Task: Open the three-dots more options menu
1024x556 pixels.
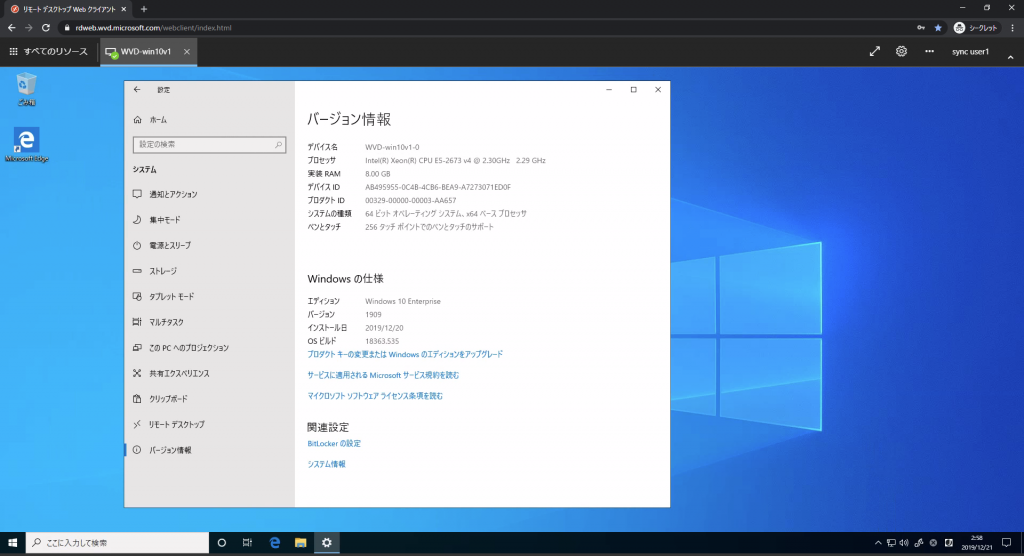Action: 929,51
